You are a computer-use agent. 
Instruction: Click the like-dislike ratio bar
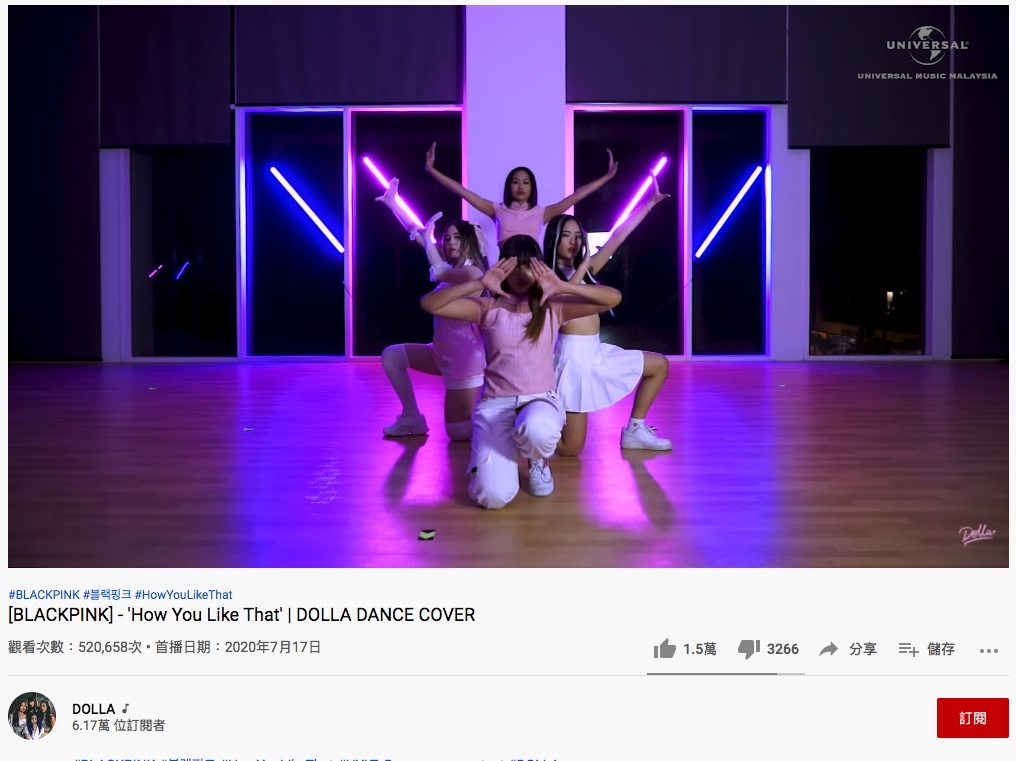[726, 673]
